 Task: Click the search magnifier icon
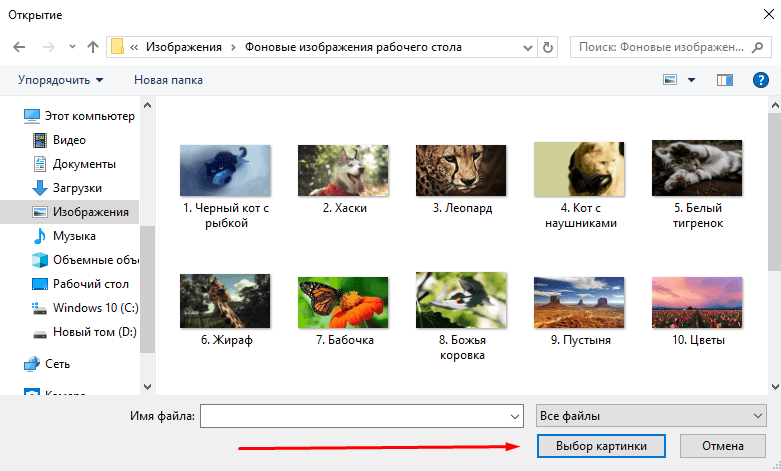pos(757,47)
